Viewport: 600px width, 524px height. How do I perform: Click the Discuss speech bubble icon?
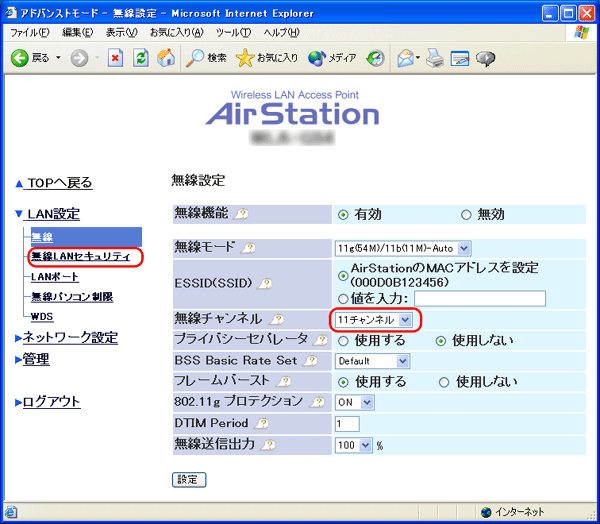click(486, 58)
